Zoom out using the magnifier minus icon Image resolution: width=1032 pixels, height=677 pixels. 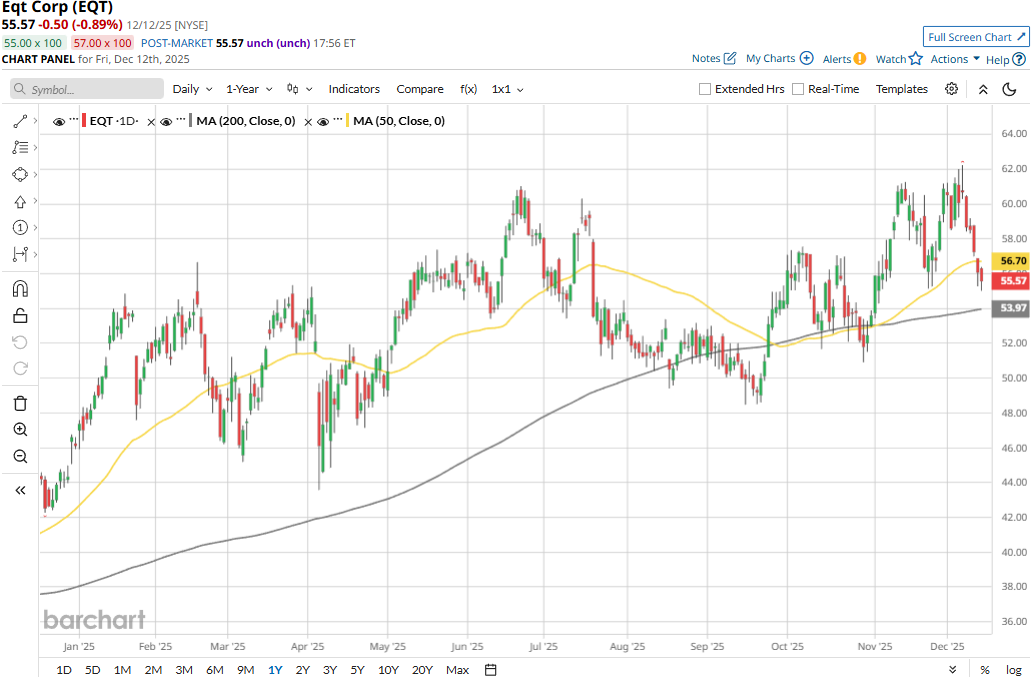[20, 457]
